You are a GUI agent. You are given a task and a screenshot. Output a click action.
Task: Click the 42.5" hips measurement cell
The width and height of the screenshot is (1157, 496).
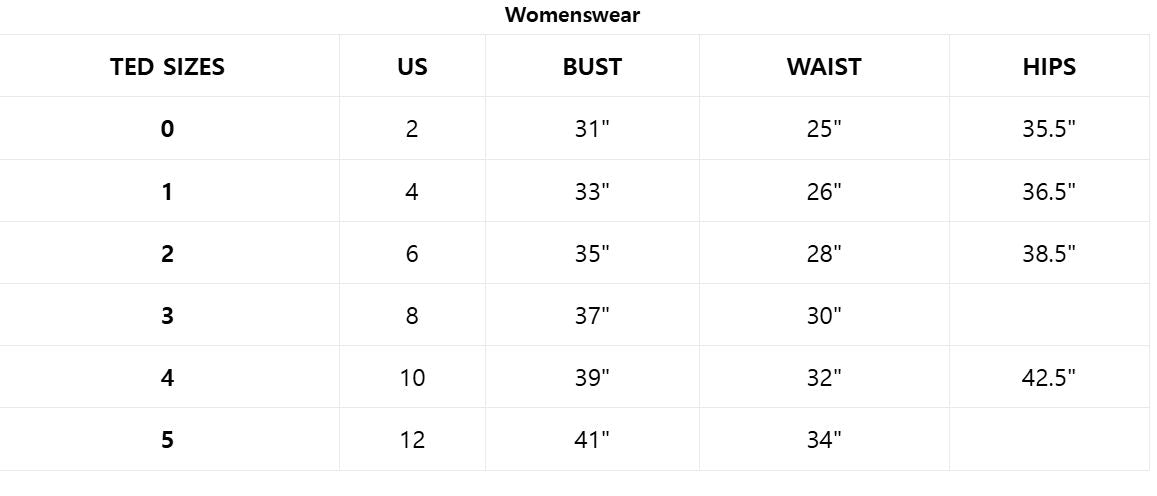click(1049, 378)
